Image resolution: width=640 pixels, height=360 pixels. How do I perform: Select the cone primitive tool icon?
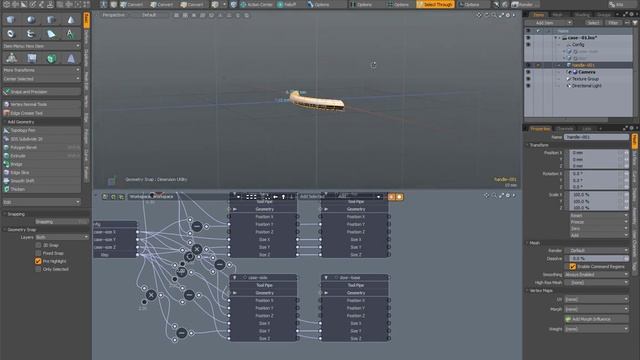71,20
